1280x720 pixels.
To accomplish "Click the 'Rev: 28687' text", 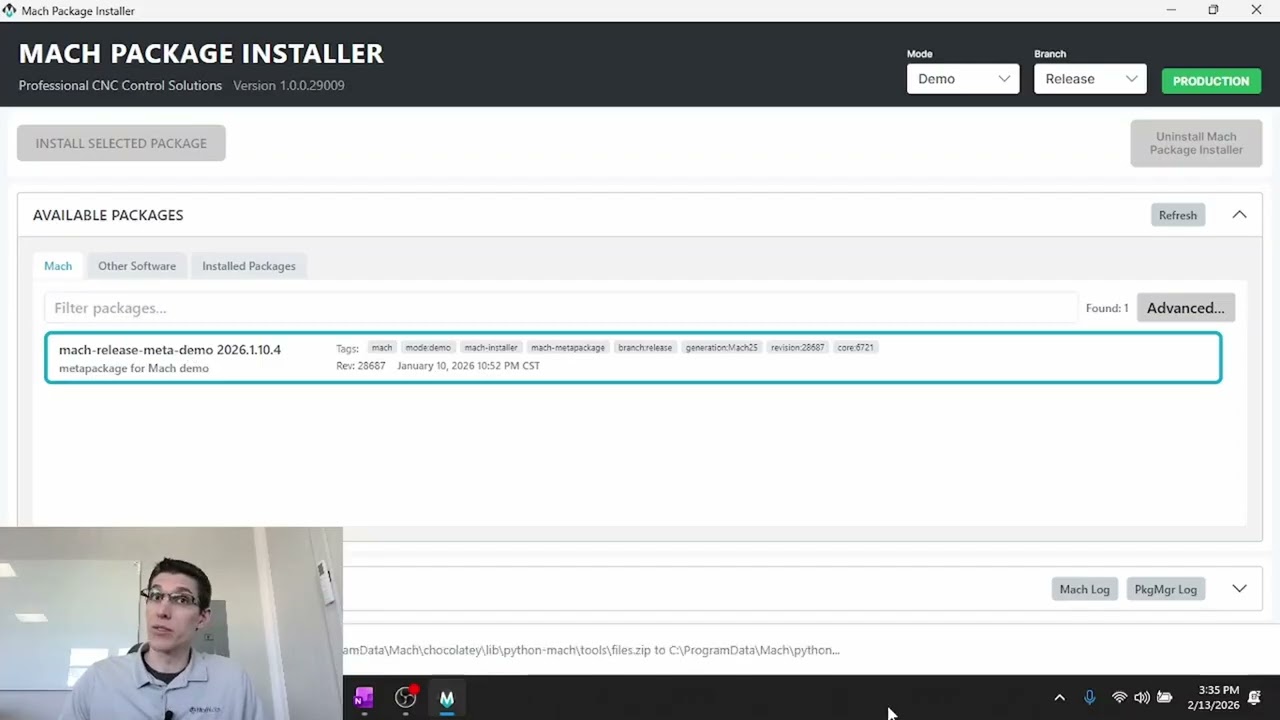I will coord(361,366).
